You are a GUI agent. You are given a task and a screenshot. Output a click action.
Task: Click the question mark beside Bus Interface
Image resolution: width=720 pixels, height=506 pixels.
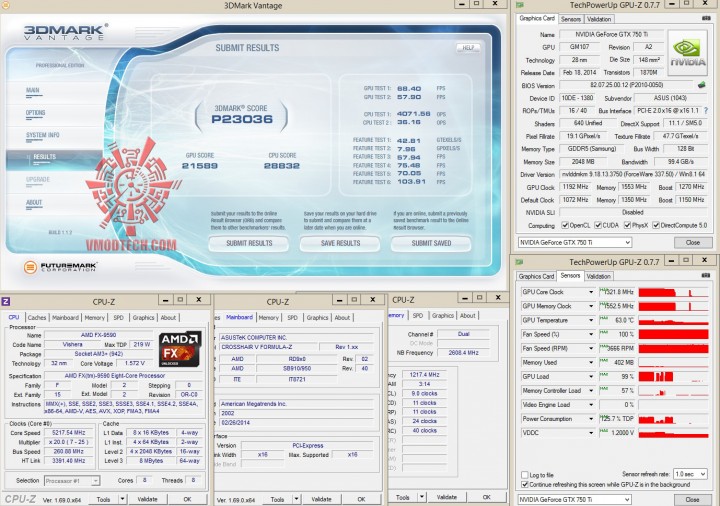706,111
